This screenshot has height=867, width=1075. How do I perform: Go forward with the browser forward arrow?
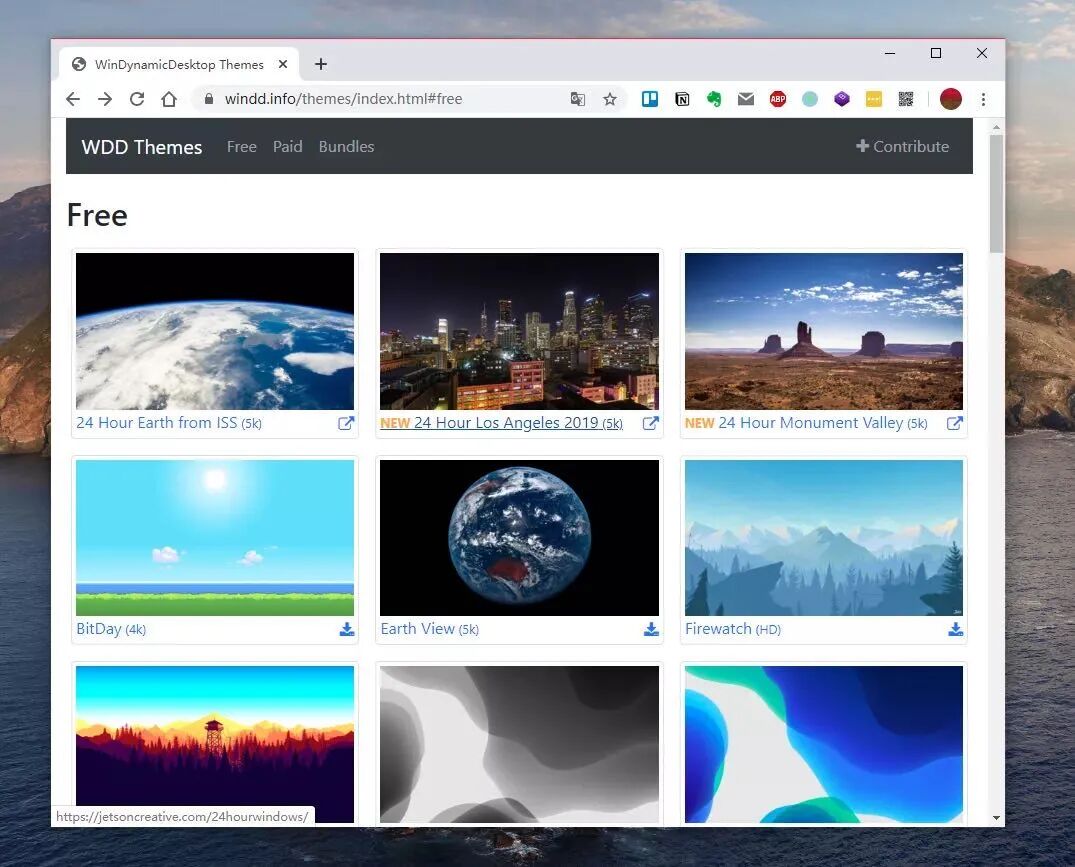click(105, 99)
